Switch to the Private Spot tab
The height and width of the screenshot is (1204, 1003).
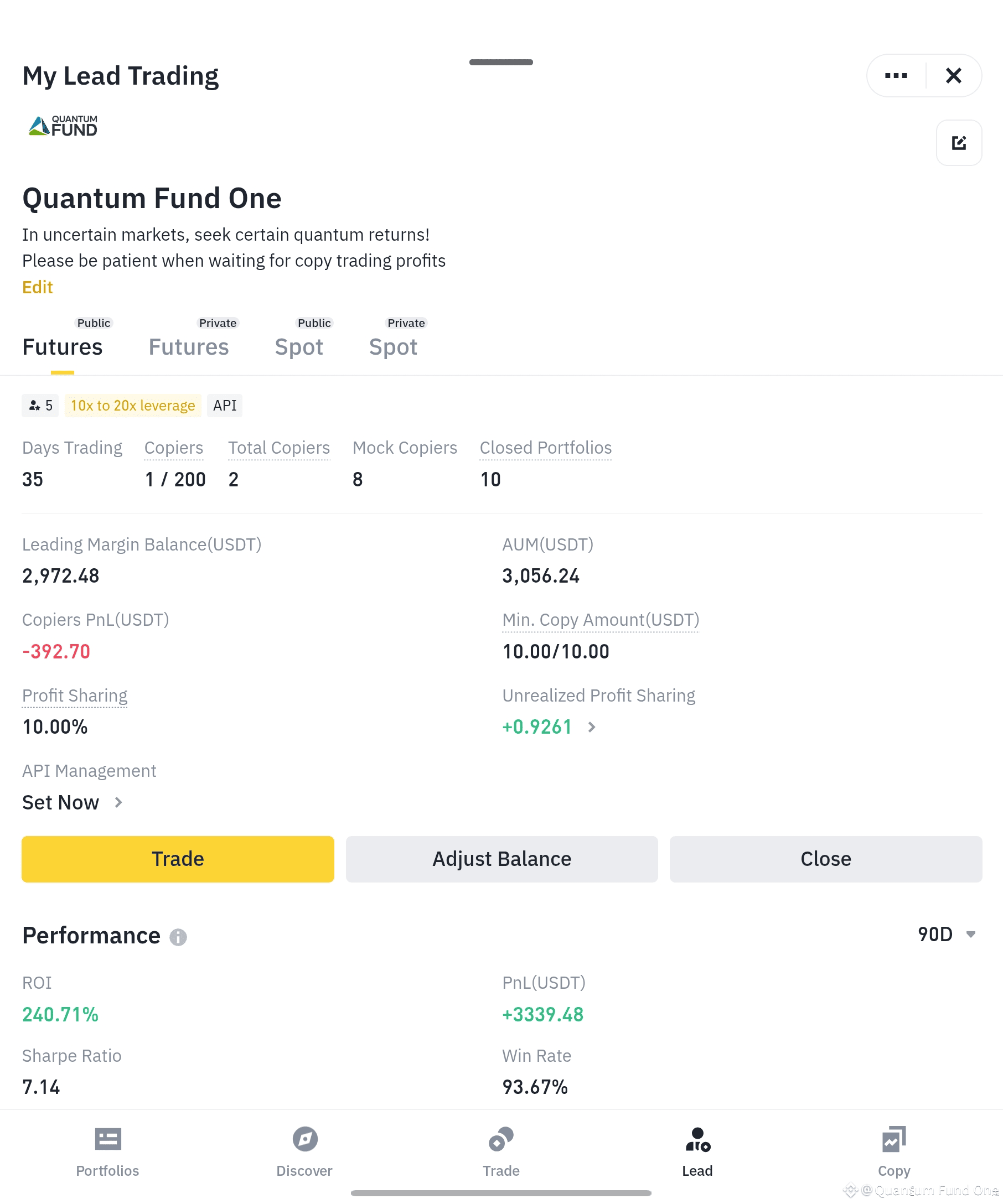(x=394, y=346)
